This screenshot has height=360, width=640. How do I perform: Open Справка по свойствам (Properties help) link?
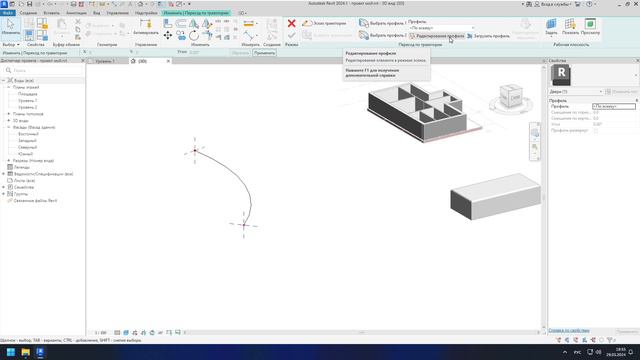coord(569,330)
